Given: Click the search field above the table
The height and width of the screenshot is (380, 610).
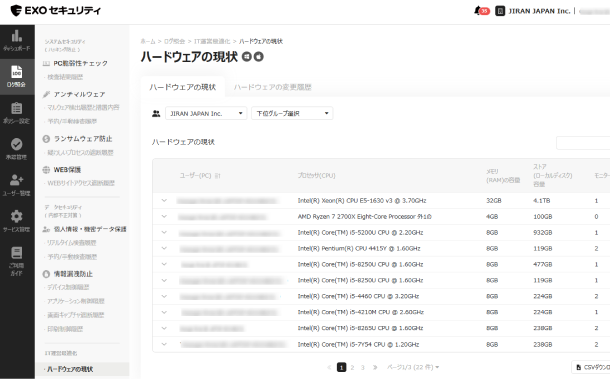Looking at the screenshot, I should [583, 143].
